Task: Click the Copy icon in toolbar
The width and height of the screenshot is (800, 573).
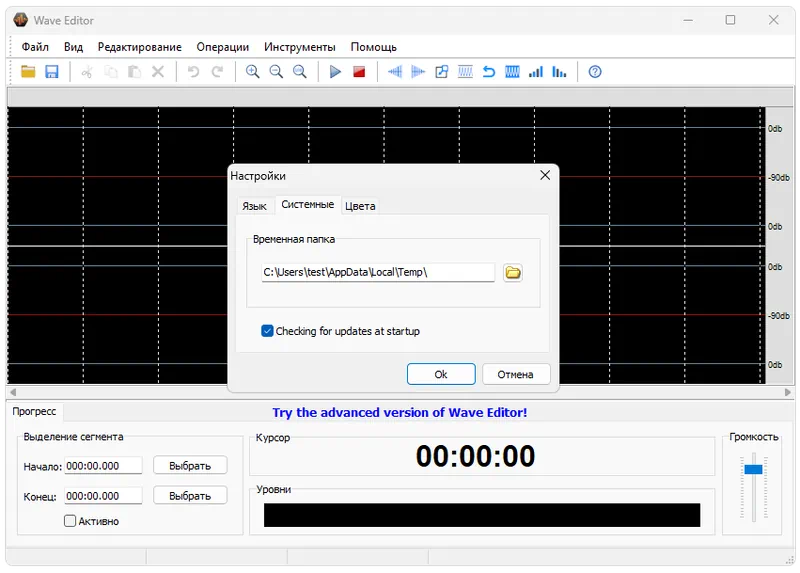Action: pos(111,72)
